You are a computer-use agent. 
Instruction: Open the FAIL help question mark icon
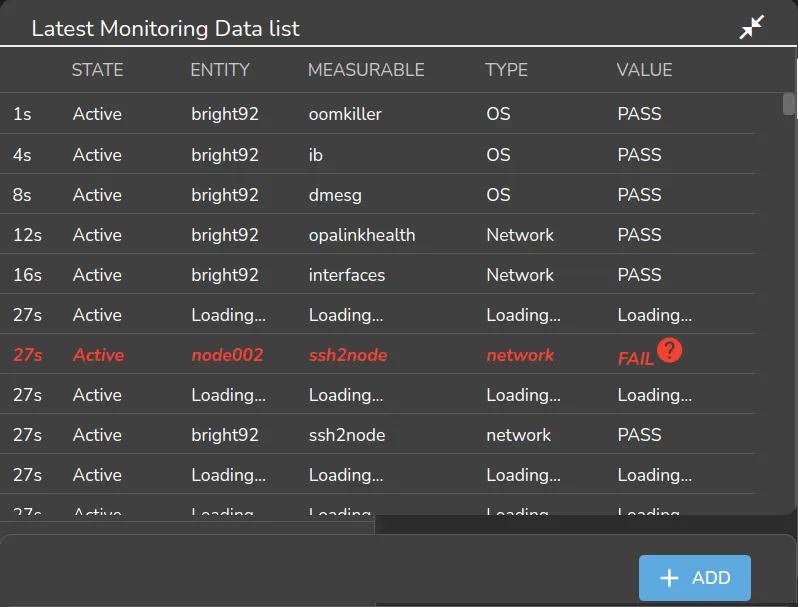click(669, 350)
